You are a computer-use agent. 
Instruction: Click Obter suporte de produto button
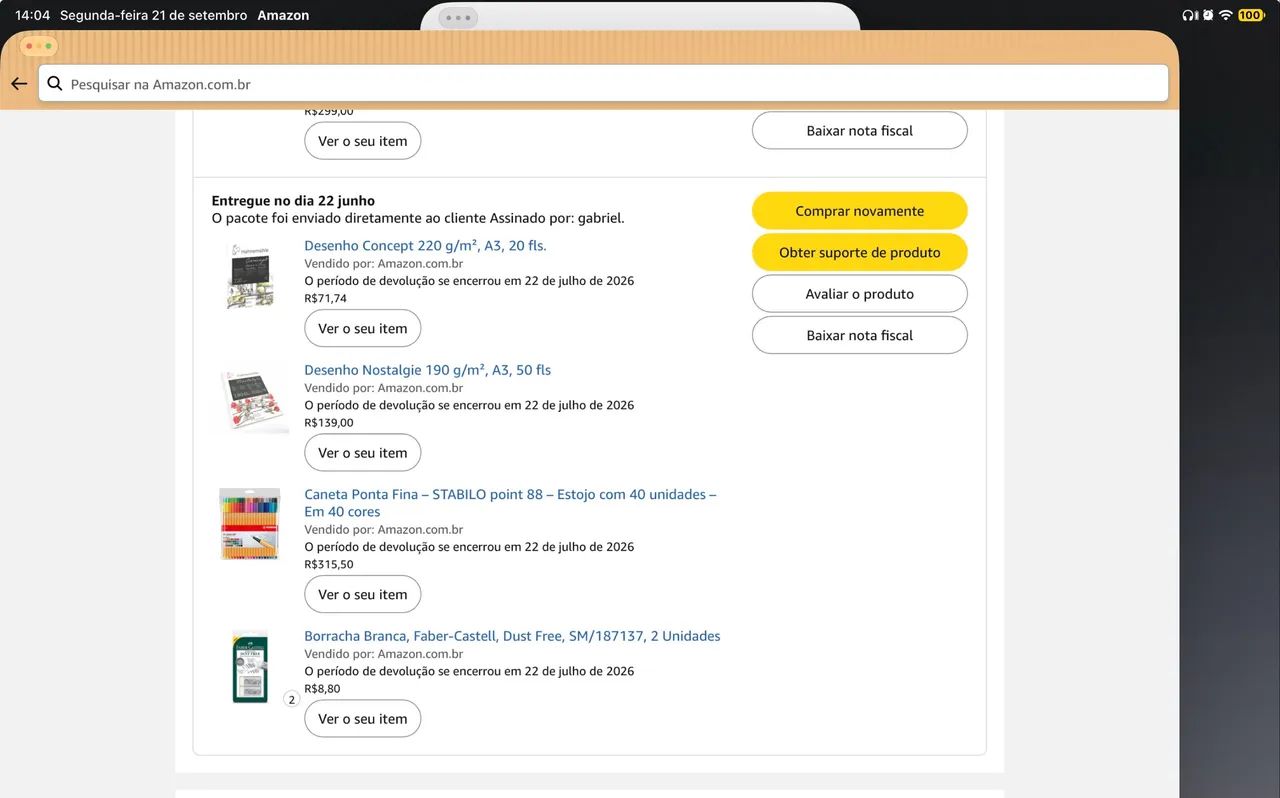[x=860, y=252]
